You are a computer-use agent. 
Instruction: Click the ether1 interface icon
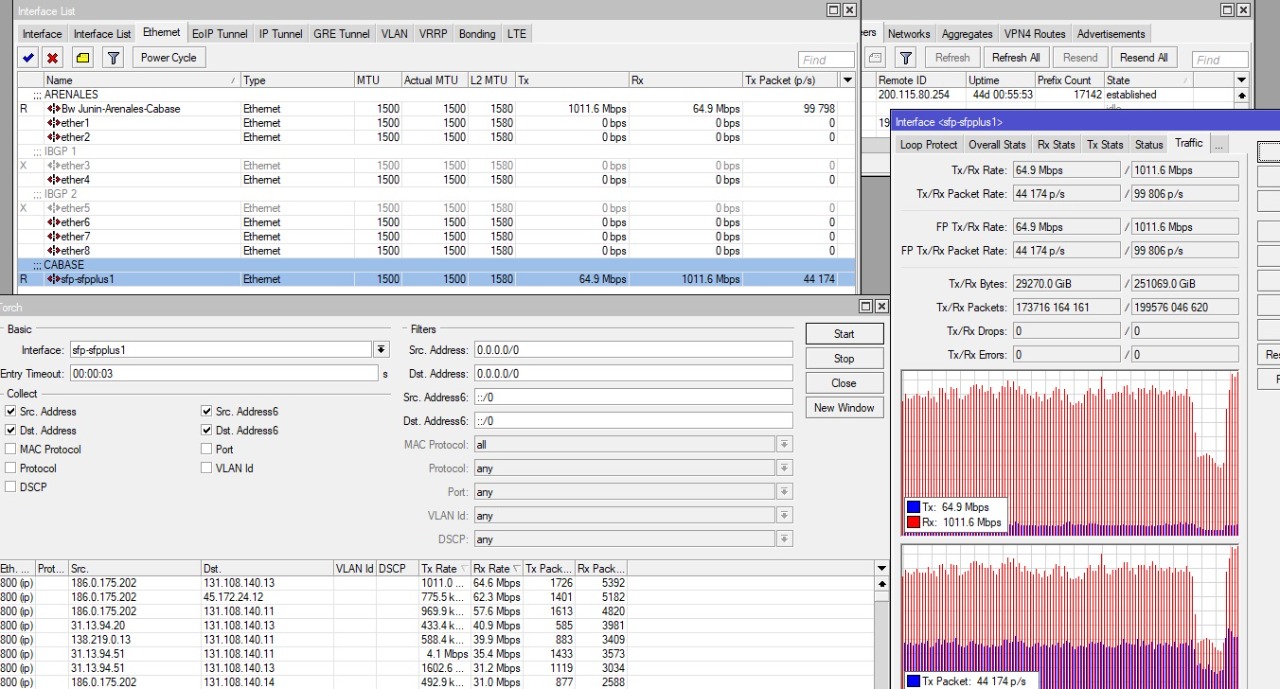coord(54,123)
